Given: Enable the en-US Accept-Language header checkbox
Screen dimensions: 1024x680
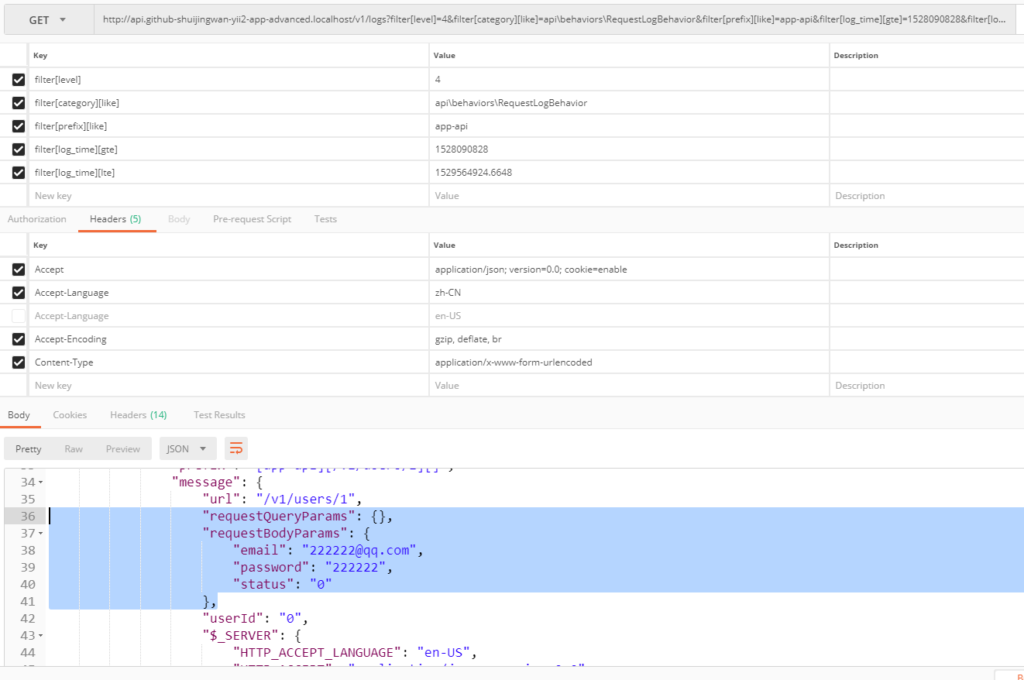Looking at the screenshot, I should [x=18, y=316].
